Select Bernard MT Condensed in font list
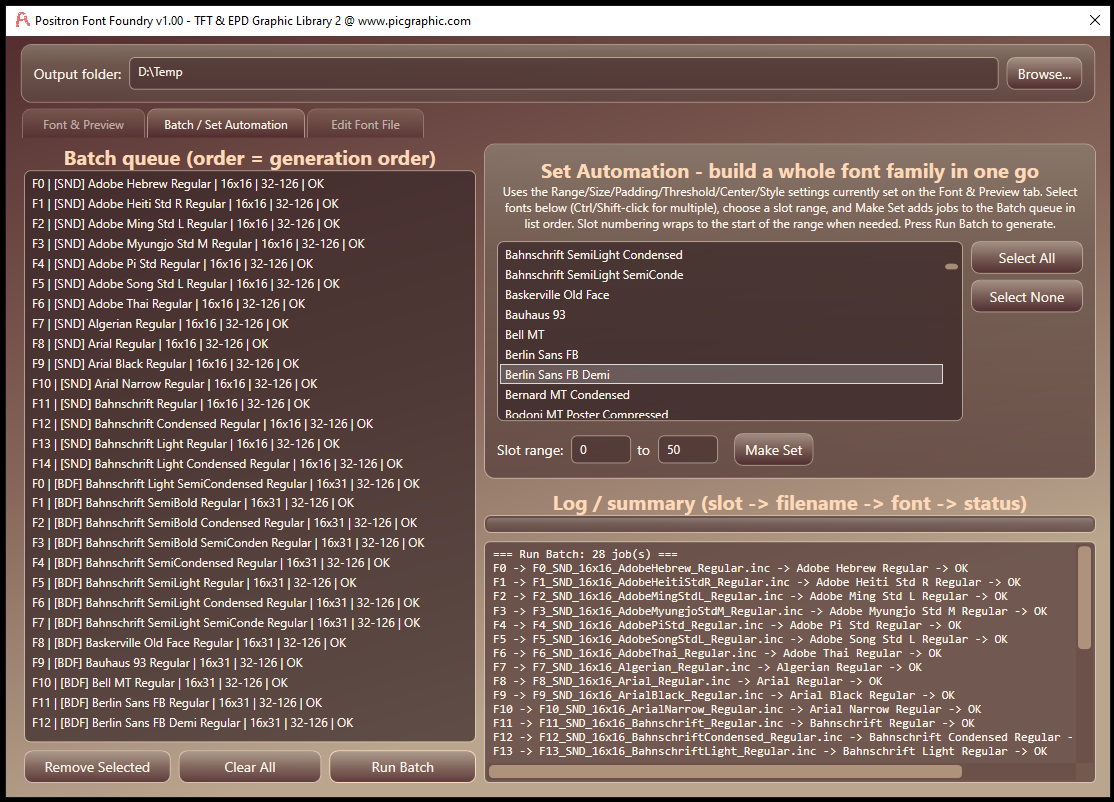The image size is (1114, 802). (721, 394)
